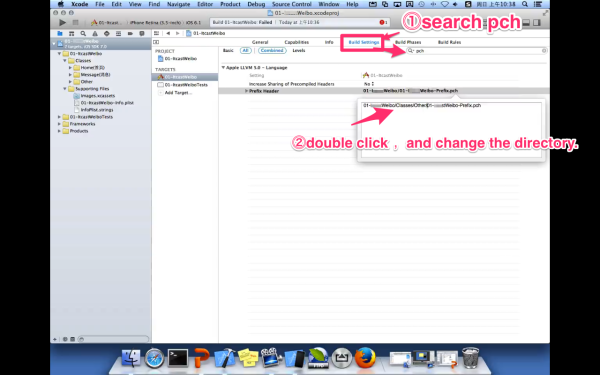The image size is (600, 375).
Task: Open the Breakpoint navigator icon
Action: click(130, 34)
